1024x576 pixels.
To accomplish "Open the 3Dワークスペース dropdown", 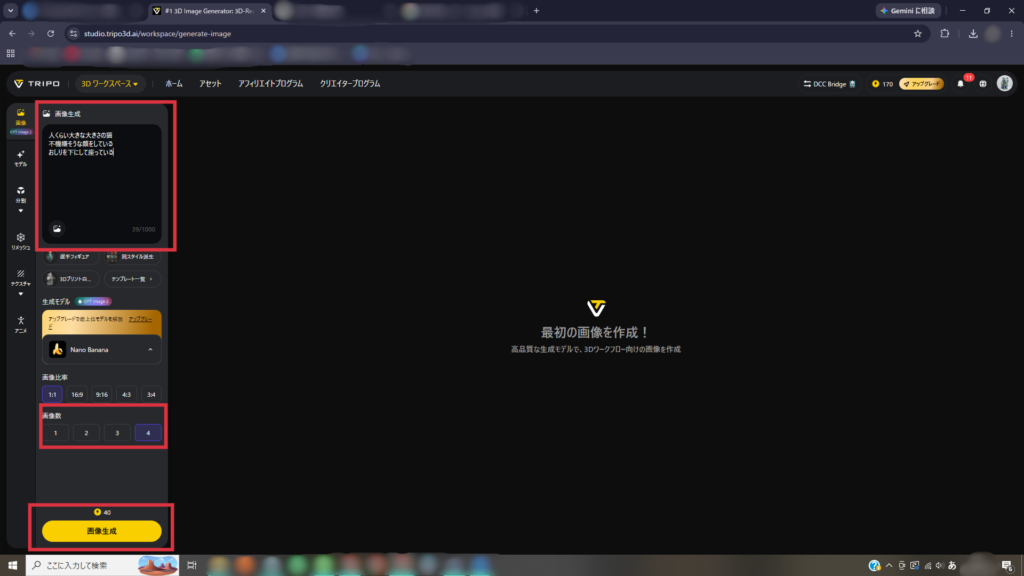I will click(x=109, y=84).
